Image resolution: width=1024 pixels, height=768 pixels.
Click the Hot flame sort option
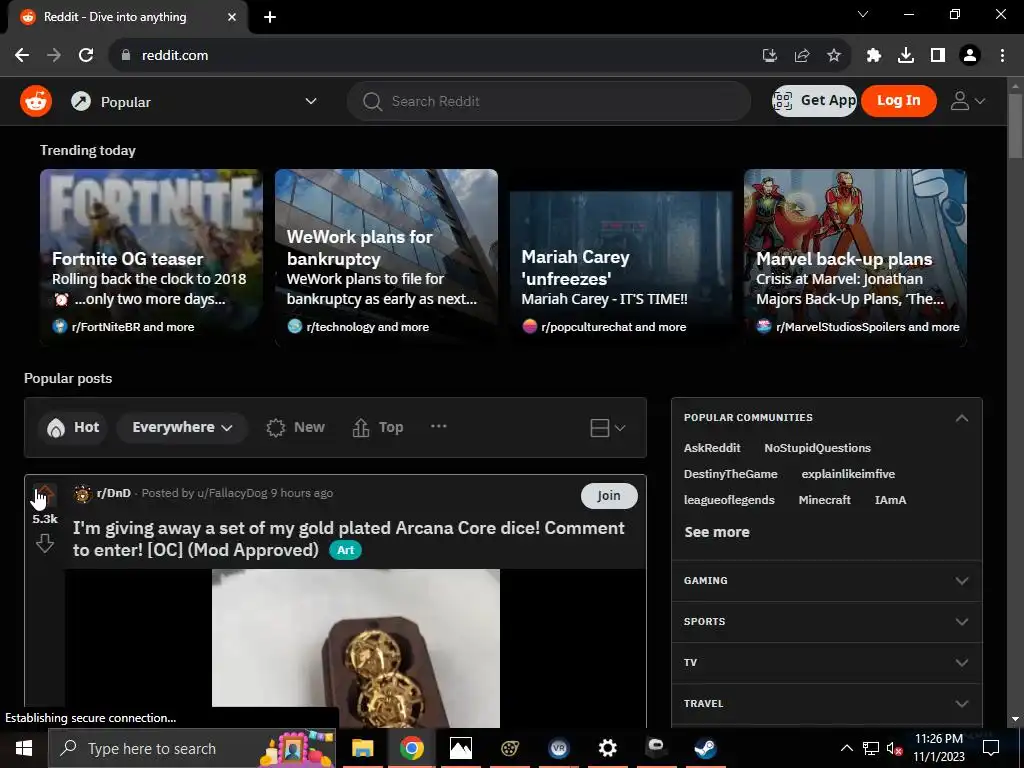coord(73,427)
